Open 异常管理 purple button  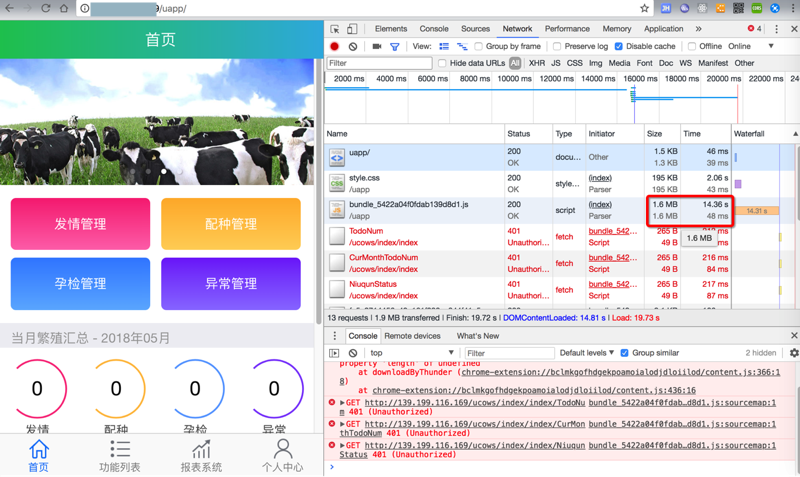(231, 284)
